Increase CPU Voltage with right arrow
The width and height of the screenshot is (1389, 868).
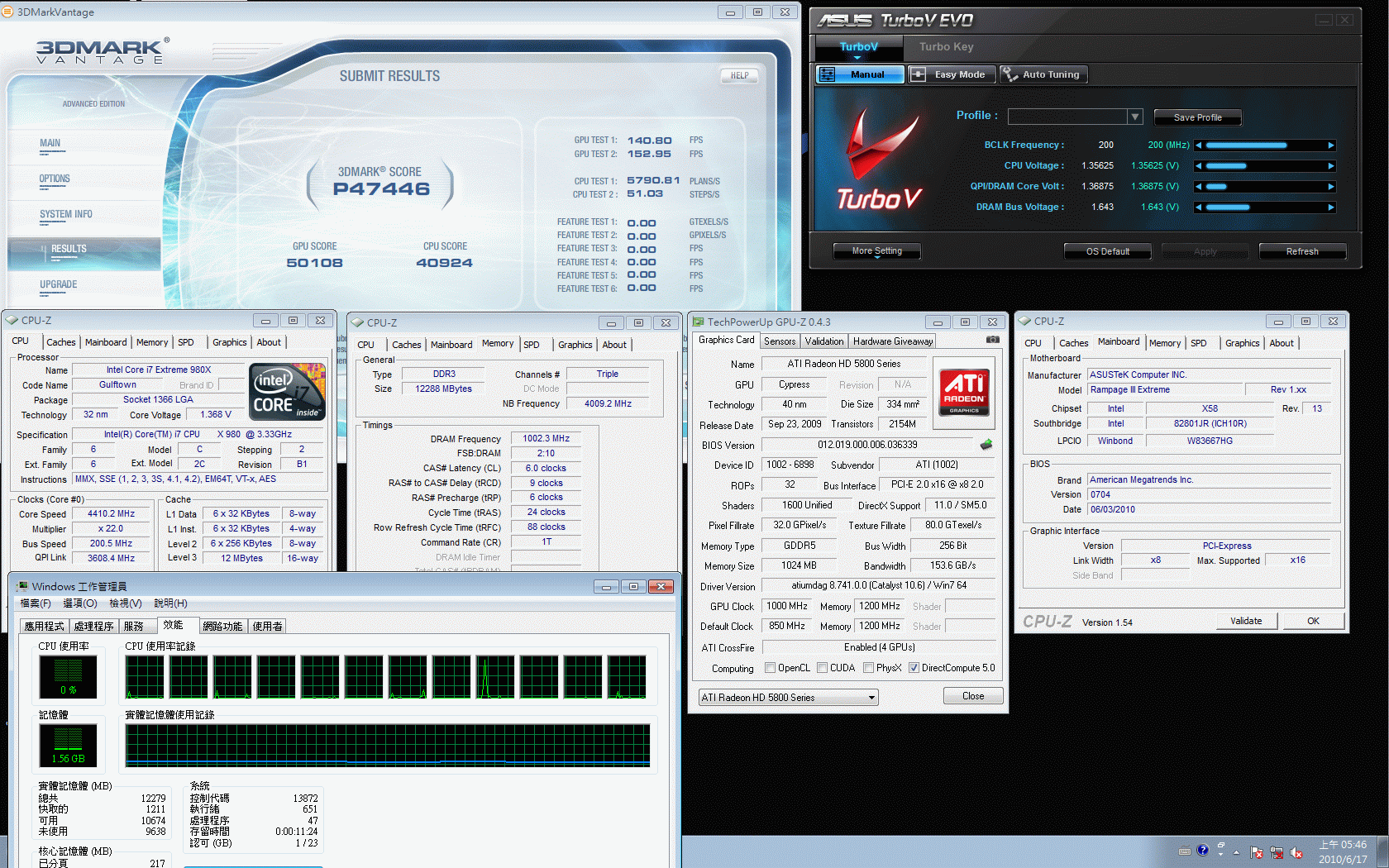point(1331,166)
